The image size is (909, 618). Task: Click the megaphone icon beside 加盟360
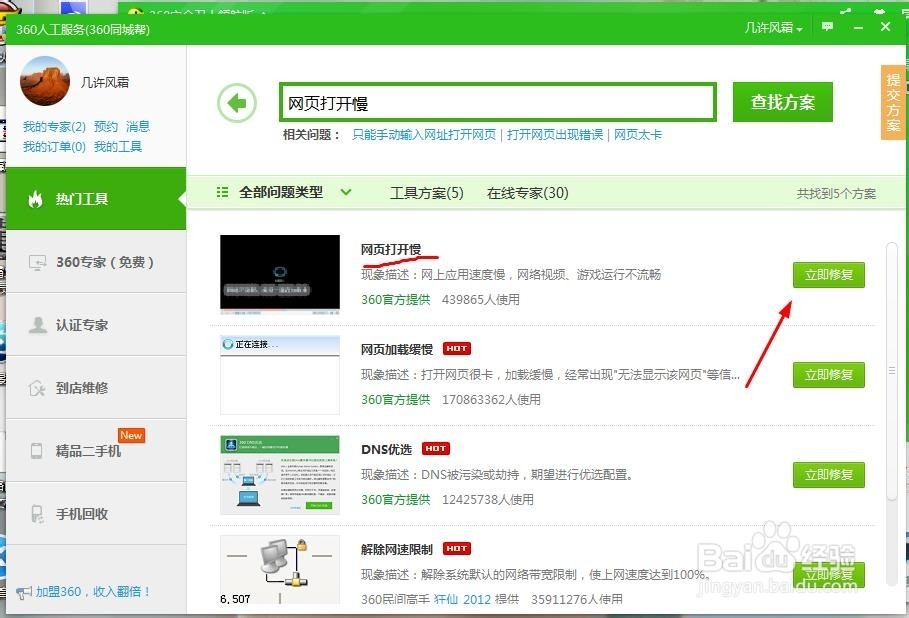[x=24, y=592]
